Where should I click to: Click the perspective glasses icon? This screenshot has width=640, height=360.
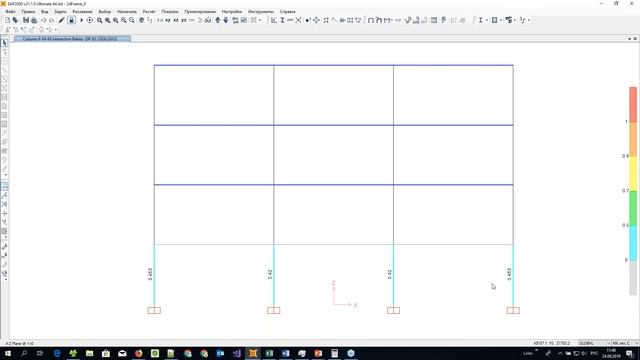pos(208,20)
